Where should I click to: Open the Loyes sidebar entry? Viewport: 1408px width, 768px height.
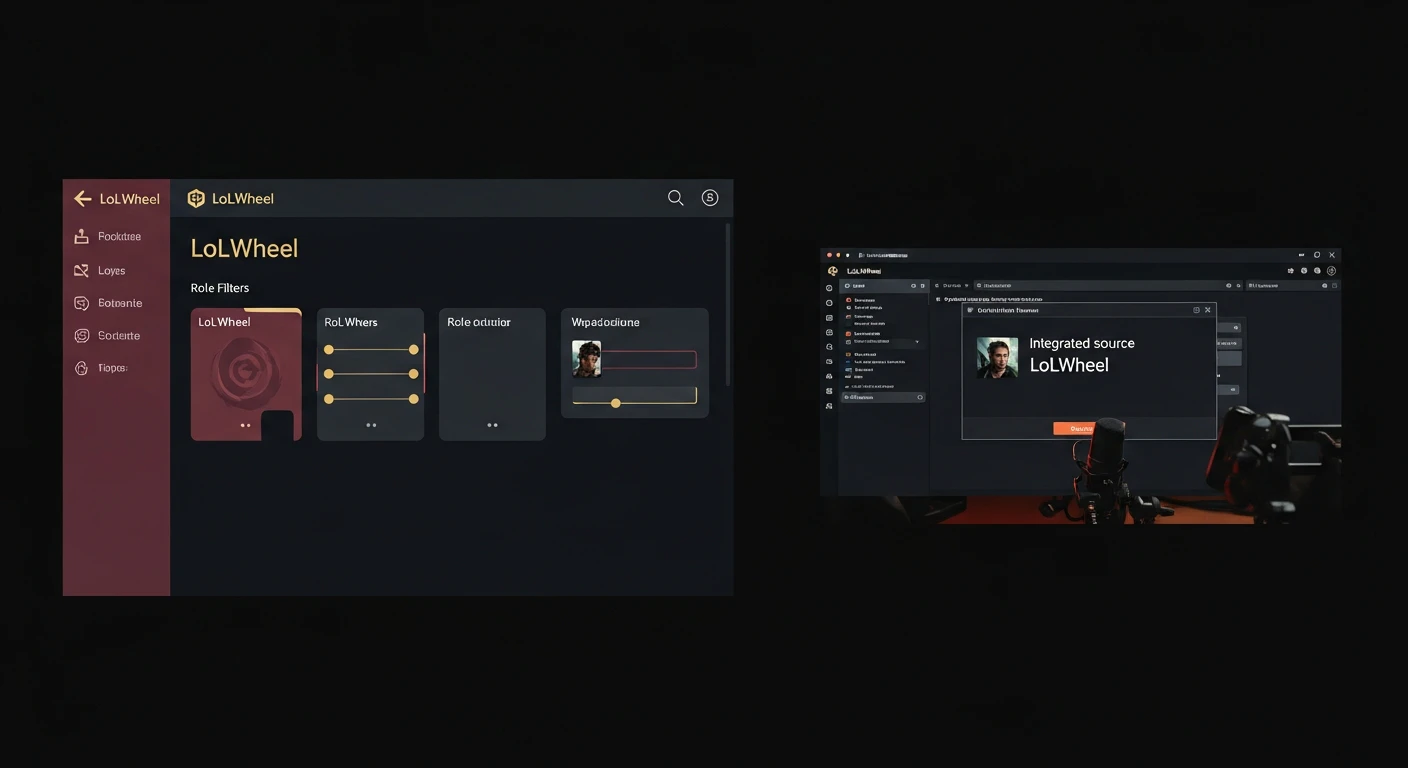111,271
